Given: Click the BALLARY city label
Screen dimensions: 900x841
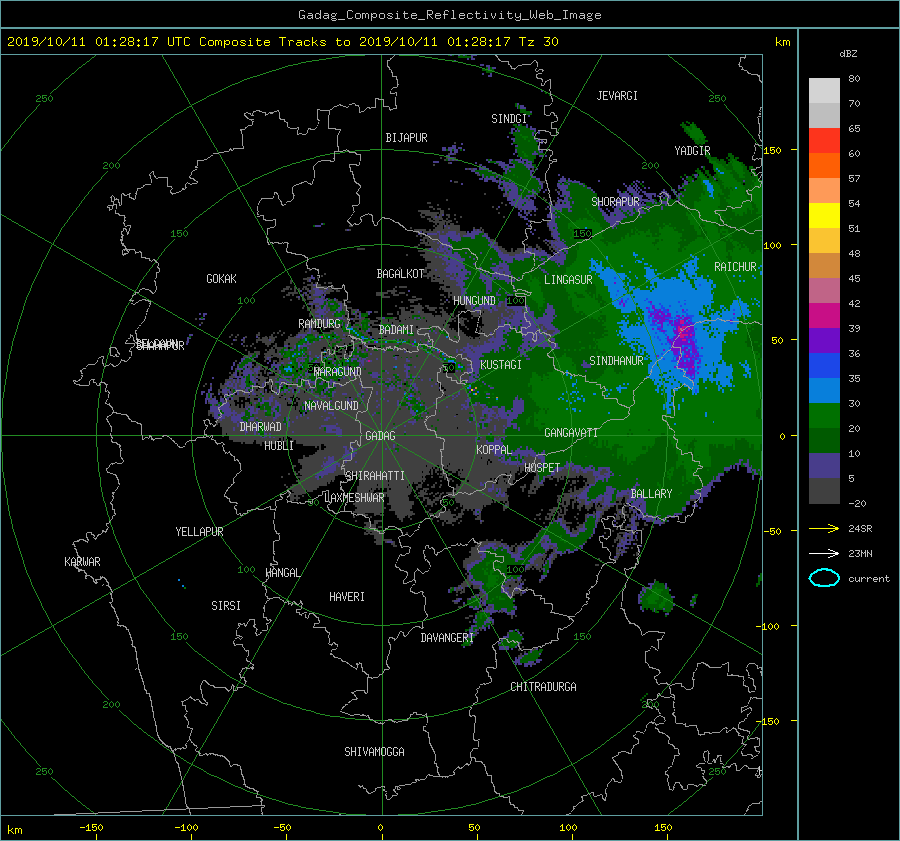Looking at the screenshot, I should (x=651, y=494).
